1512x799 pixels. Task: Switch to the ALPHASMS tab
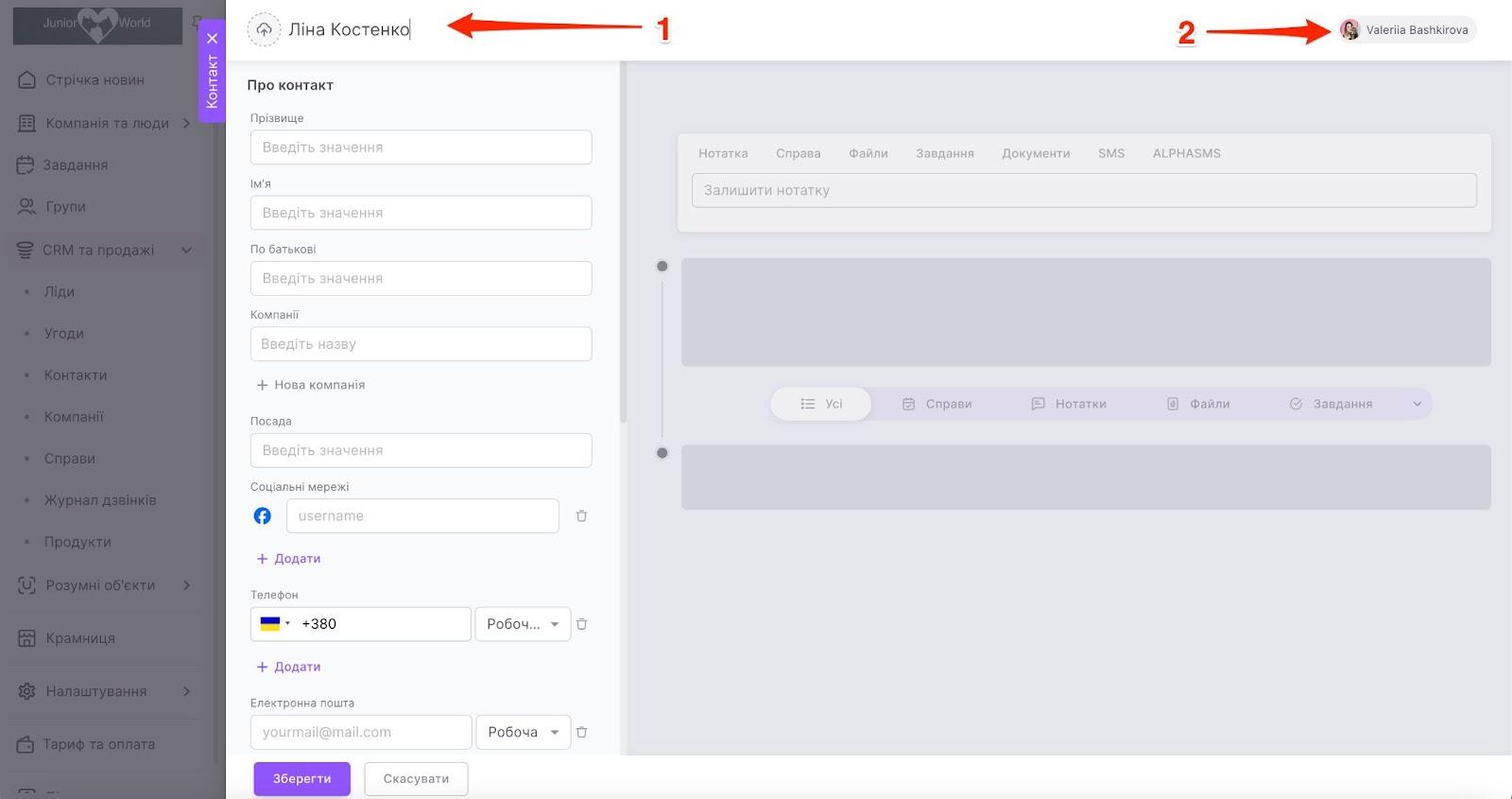coord(1187,153)
